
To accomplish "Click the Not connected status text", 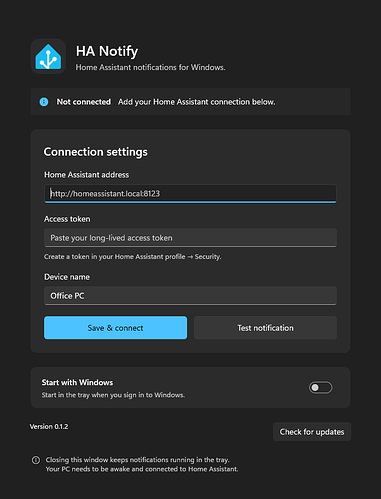I will [x=84, y=102].
